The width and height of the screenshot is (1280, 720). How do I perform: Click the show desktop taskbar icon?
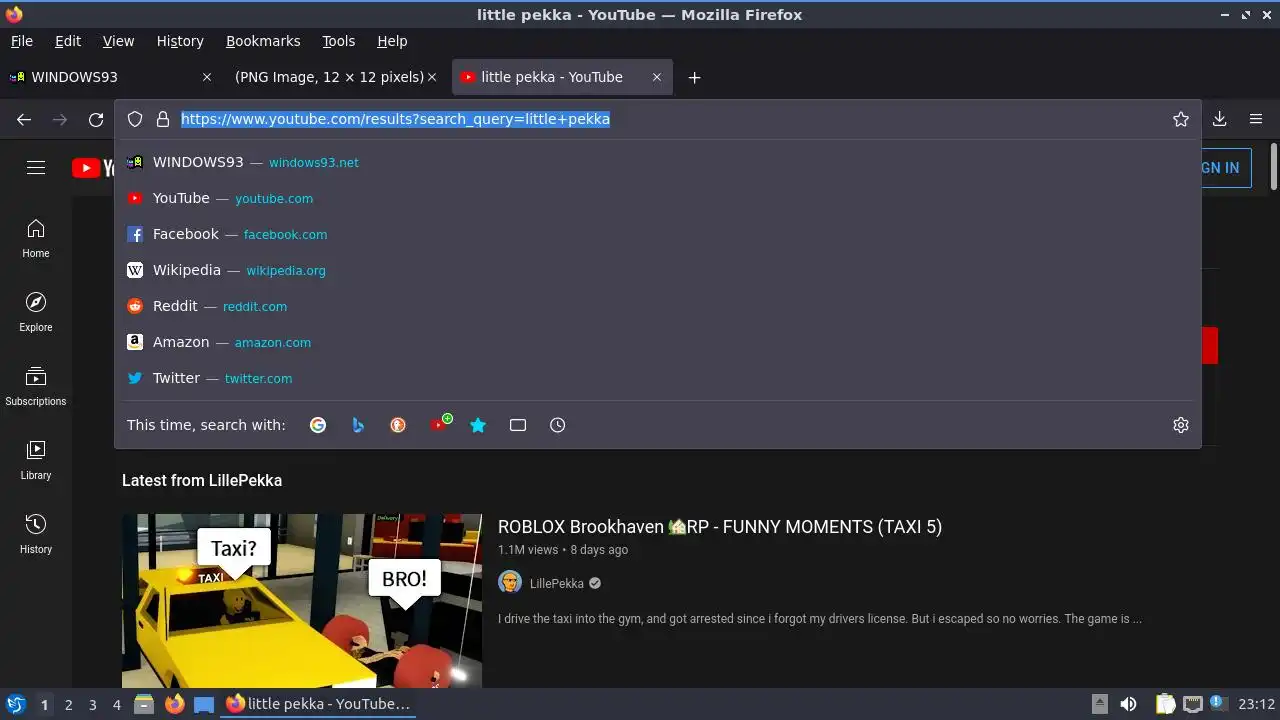point(204,704)
